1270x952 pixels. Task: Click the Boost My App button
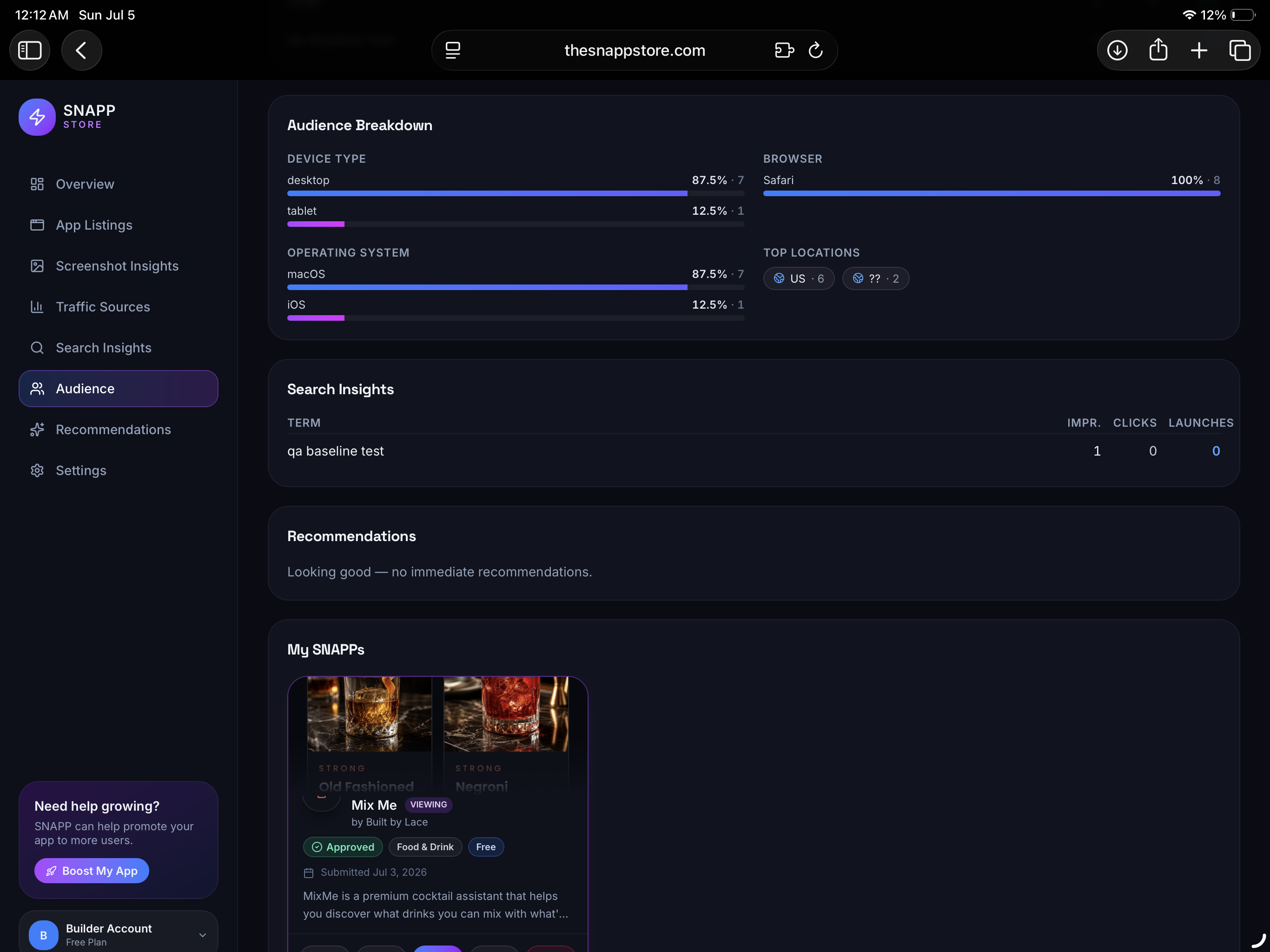(x=92, y=871)
